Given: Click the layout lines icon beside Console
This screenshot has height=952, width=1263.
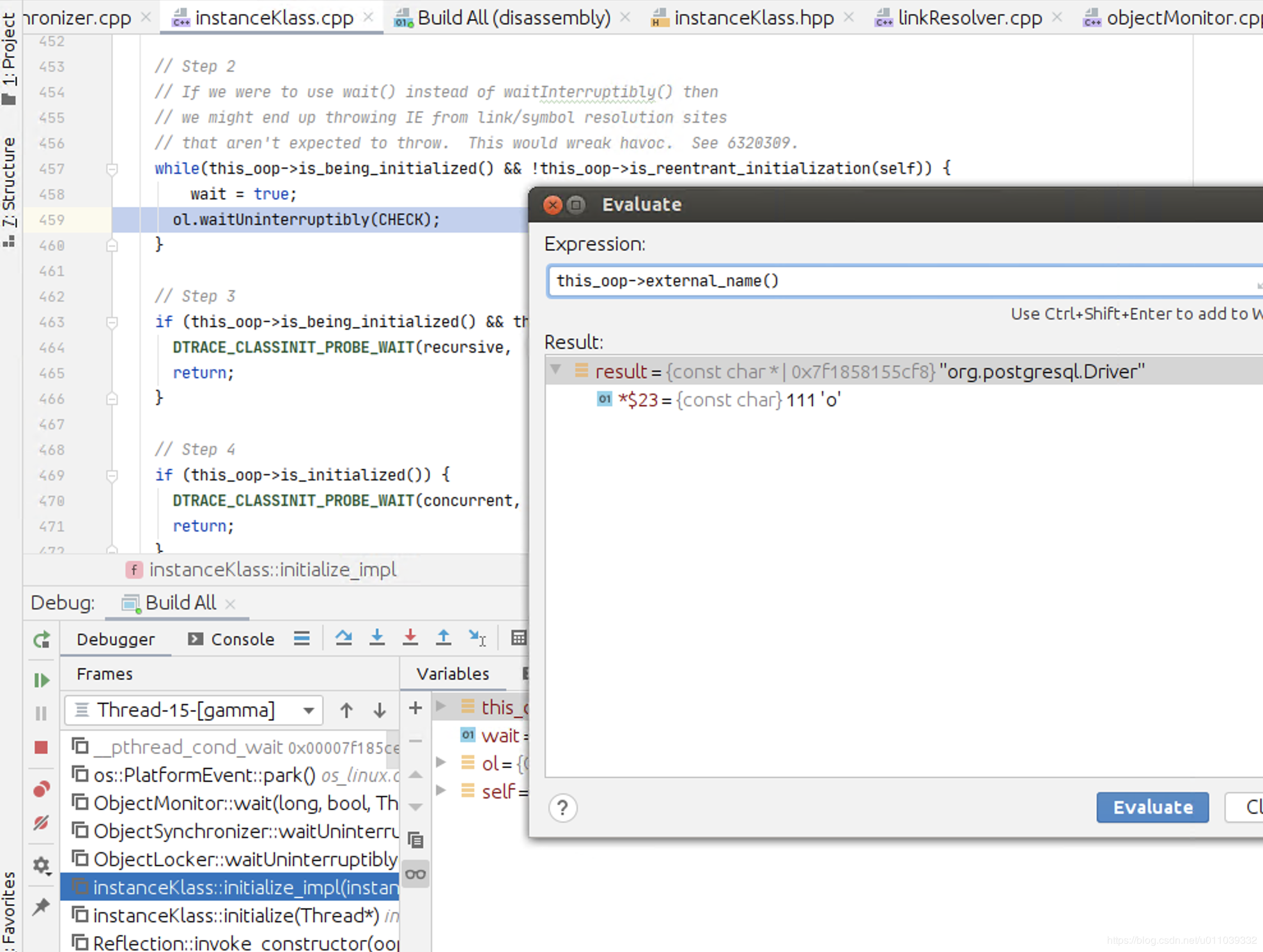Looking at the screenshot, I should 302,638.
